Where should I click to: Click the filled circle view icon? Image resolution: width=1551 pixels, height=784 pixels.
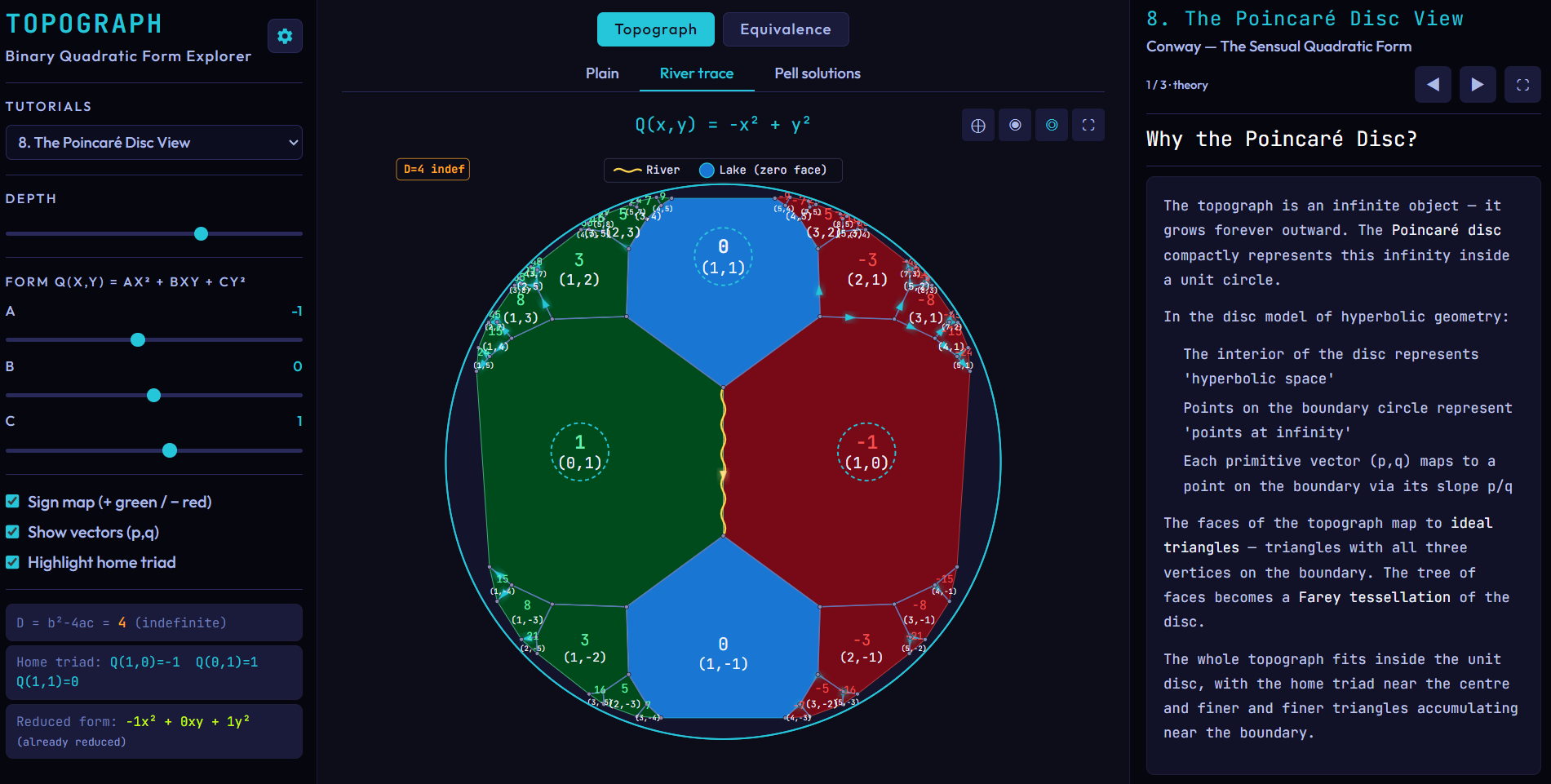point(1014,125)
